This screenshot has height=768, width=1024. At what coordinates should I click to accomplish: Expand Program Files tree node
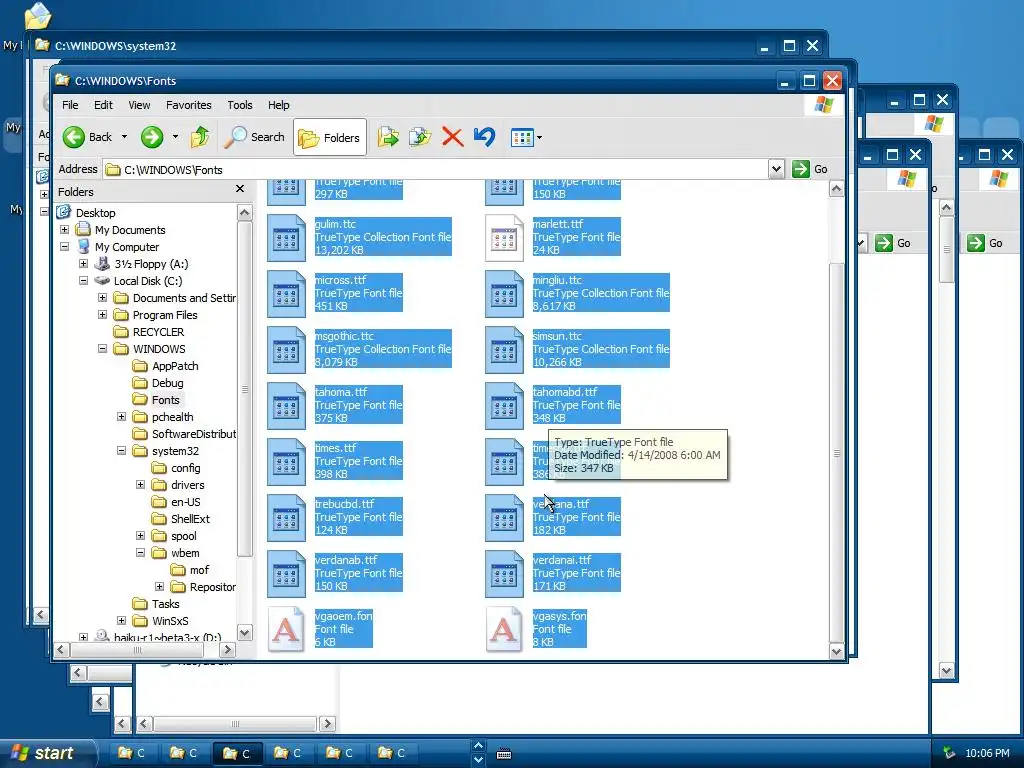(x=103, y=315)
